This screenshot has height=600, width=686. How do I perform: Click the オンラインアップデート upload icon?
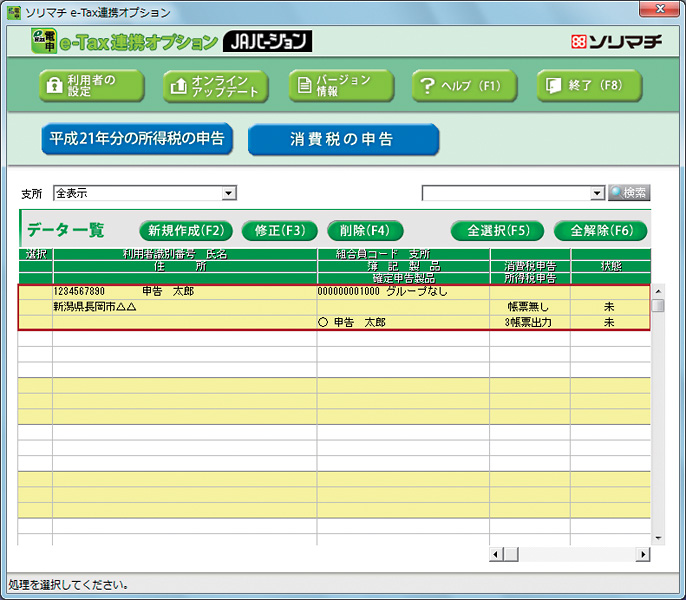click(178, 86)
